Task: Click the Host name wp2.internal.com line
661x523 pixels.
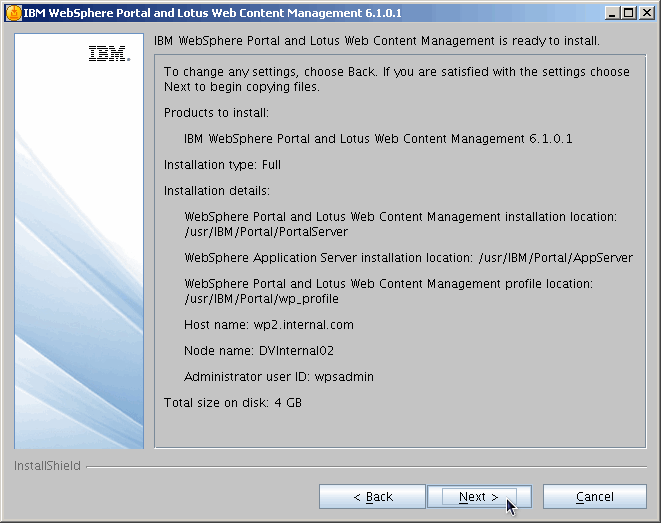Action: pos(269,325)
